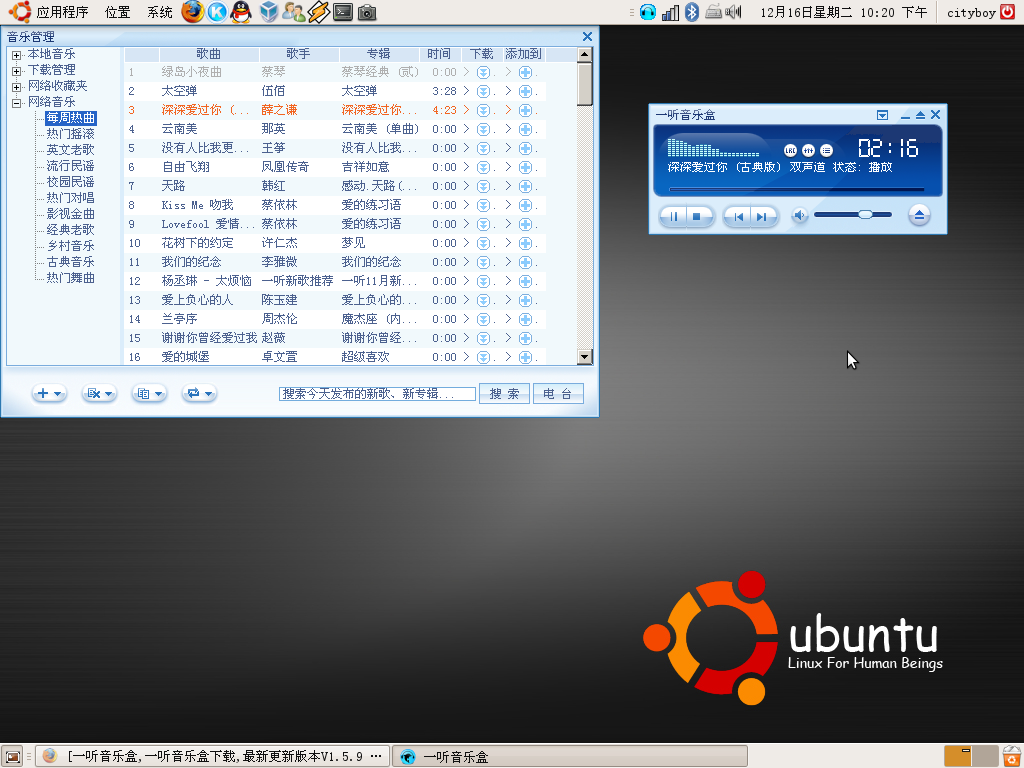The height and width of the screenshot is (768, 1024).
Task: Select 英文老歌 category
Action: pos(71,150)
